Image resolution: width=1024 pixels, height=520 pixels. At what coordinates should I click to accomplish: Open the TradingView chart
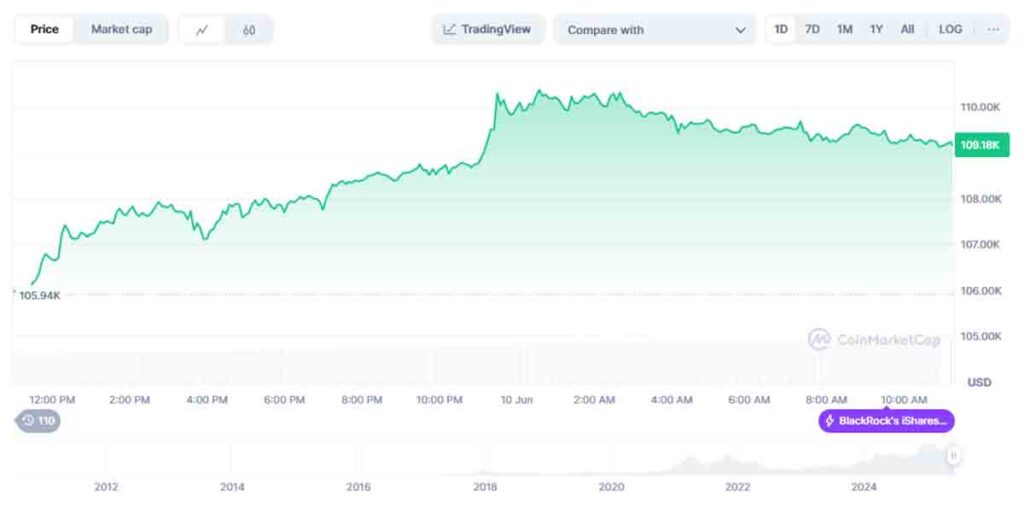pos(488,29)
